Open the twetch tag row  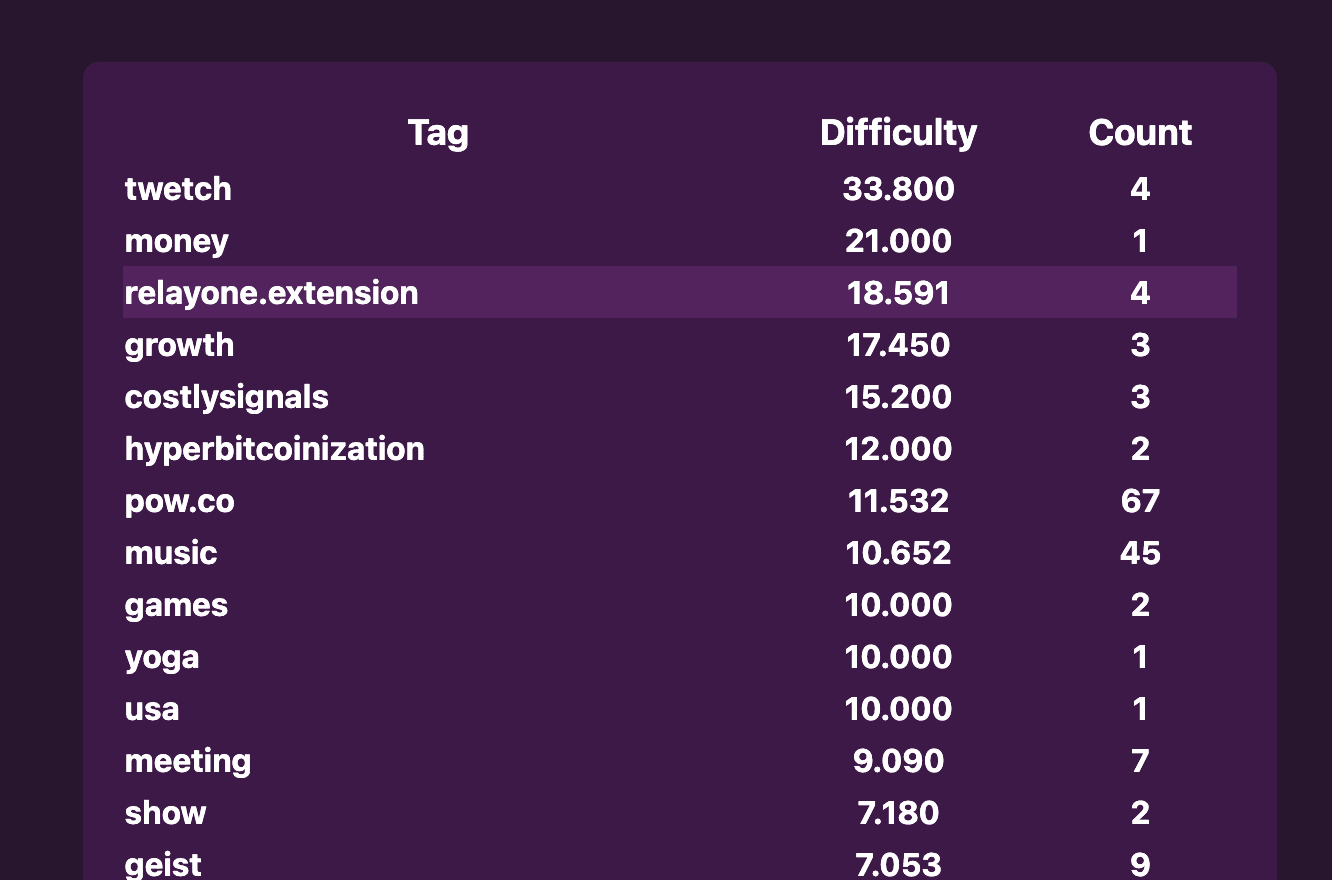pos(680,188)
